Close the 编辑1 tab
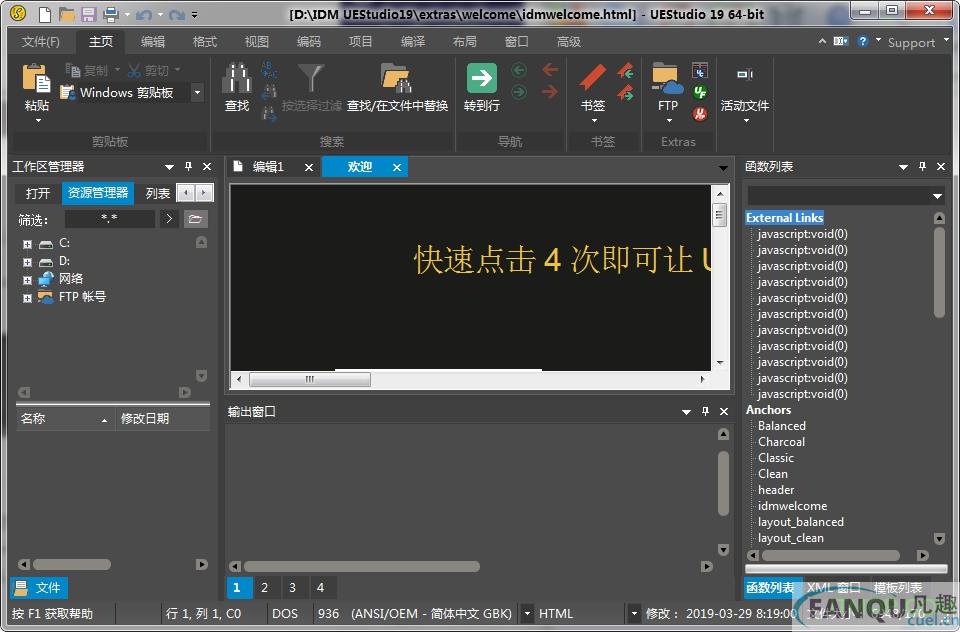The image size is (960, 632). 309,167
